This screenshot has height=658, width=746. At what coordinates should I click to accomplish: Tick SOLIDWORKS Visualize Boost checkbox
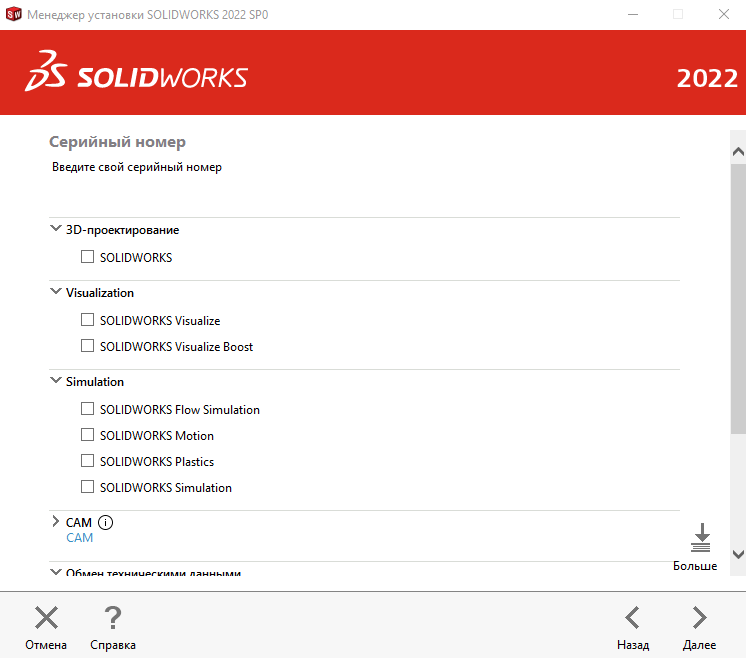click(88, 345)
